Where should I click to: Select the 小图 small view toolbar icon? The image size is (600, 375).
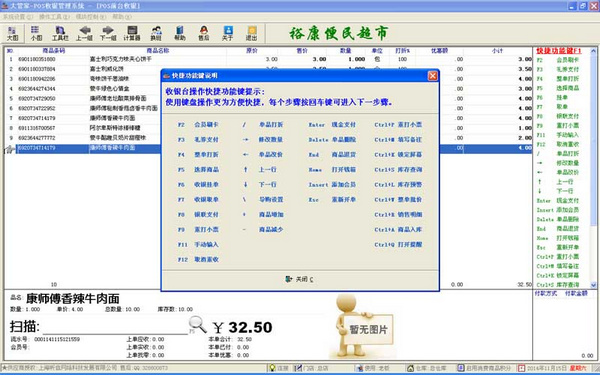tap(36, 33)
